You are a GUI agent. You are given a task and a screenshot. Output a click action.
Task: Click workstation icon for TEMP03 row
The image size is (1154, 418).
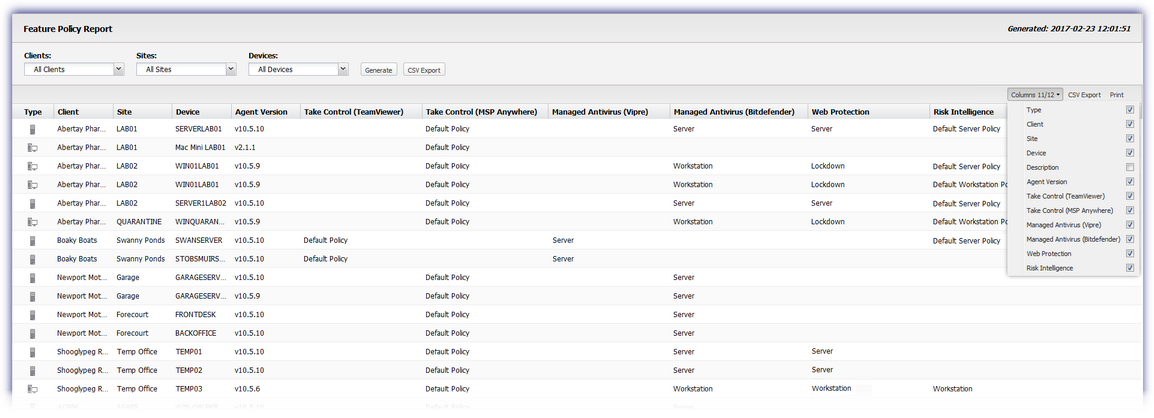[32, 389]
